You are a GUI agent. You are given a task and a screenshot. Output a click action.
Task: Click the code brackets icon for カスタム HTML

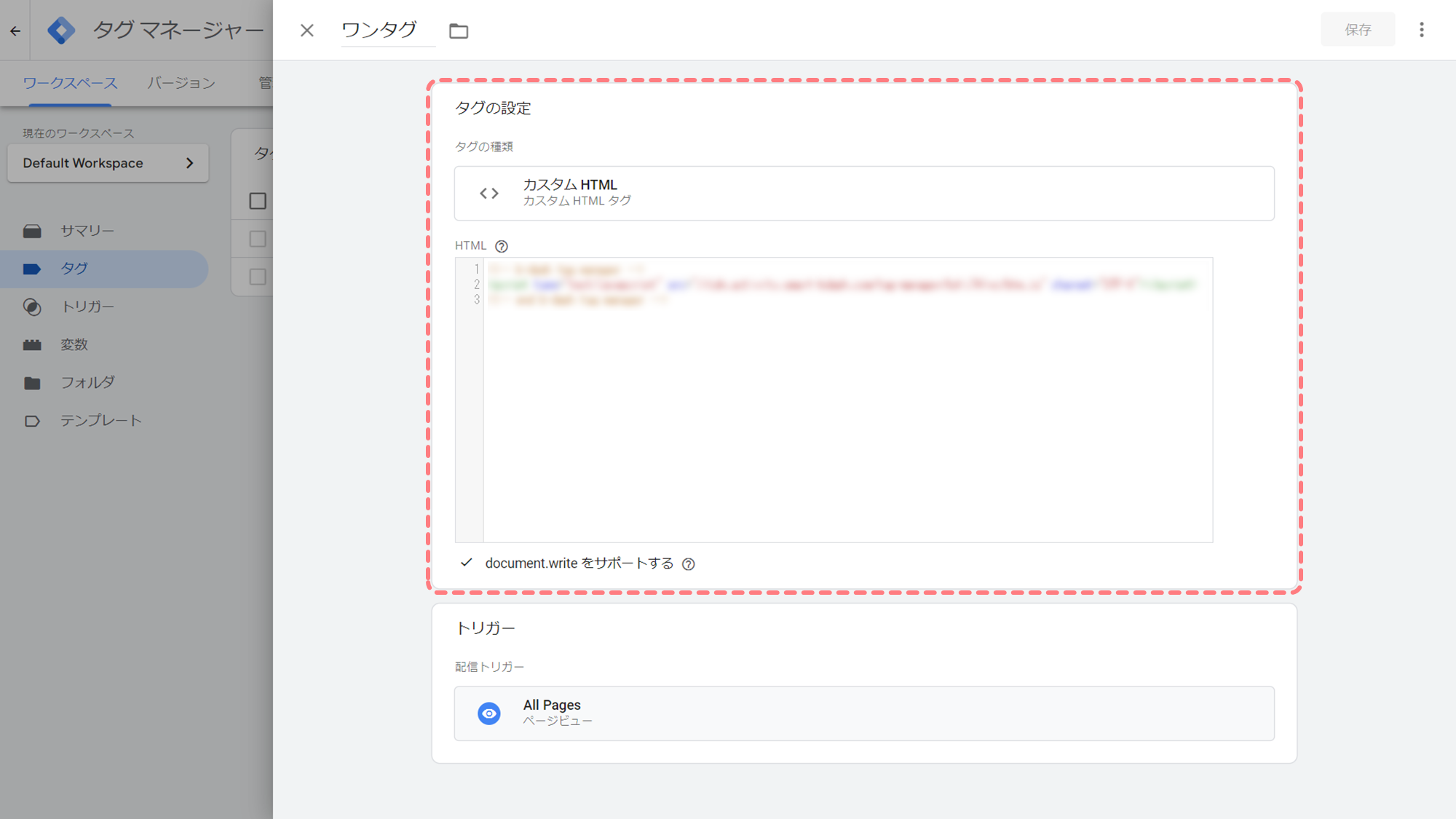coord(489,193)
